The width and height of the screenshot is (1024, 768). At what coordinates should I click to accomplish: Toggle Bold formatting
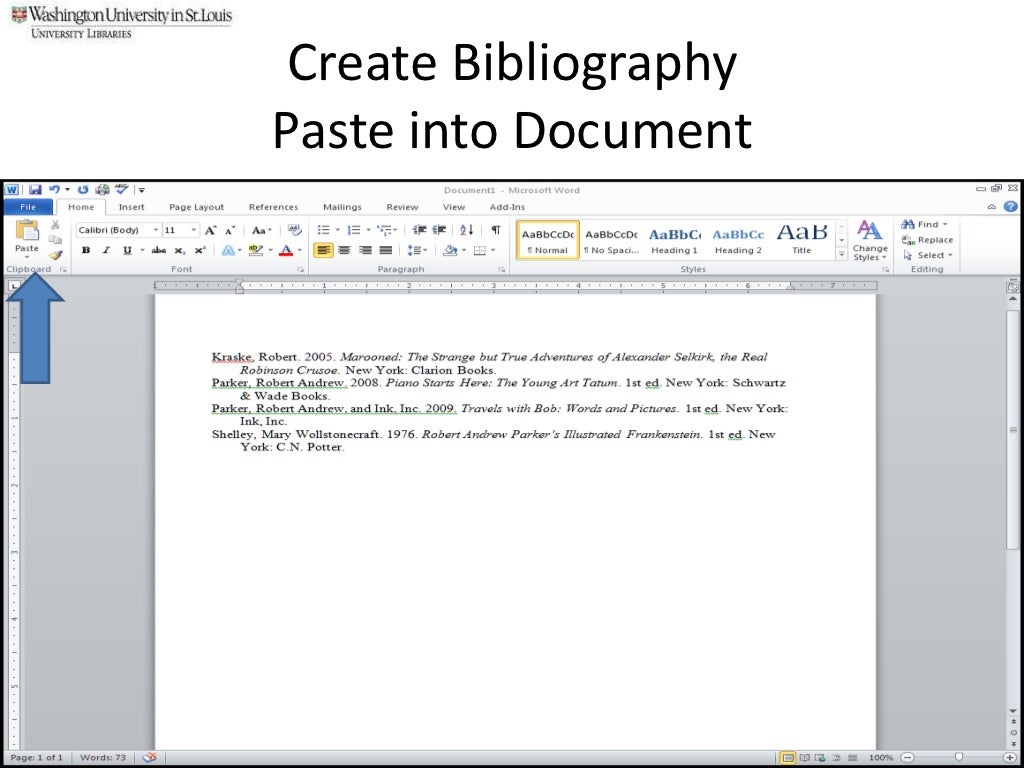pos(86,251)
